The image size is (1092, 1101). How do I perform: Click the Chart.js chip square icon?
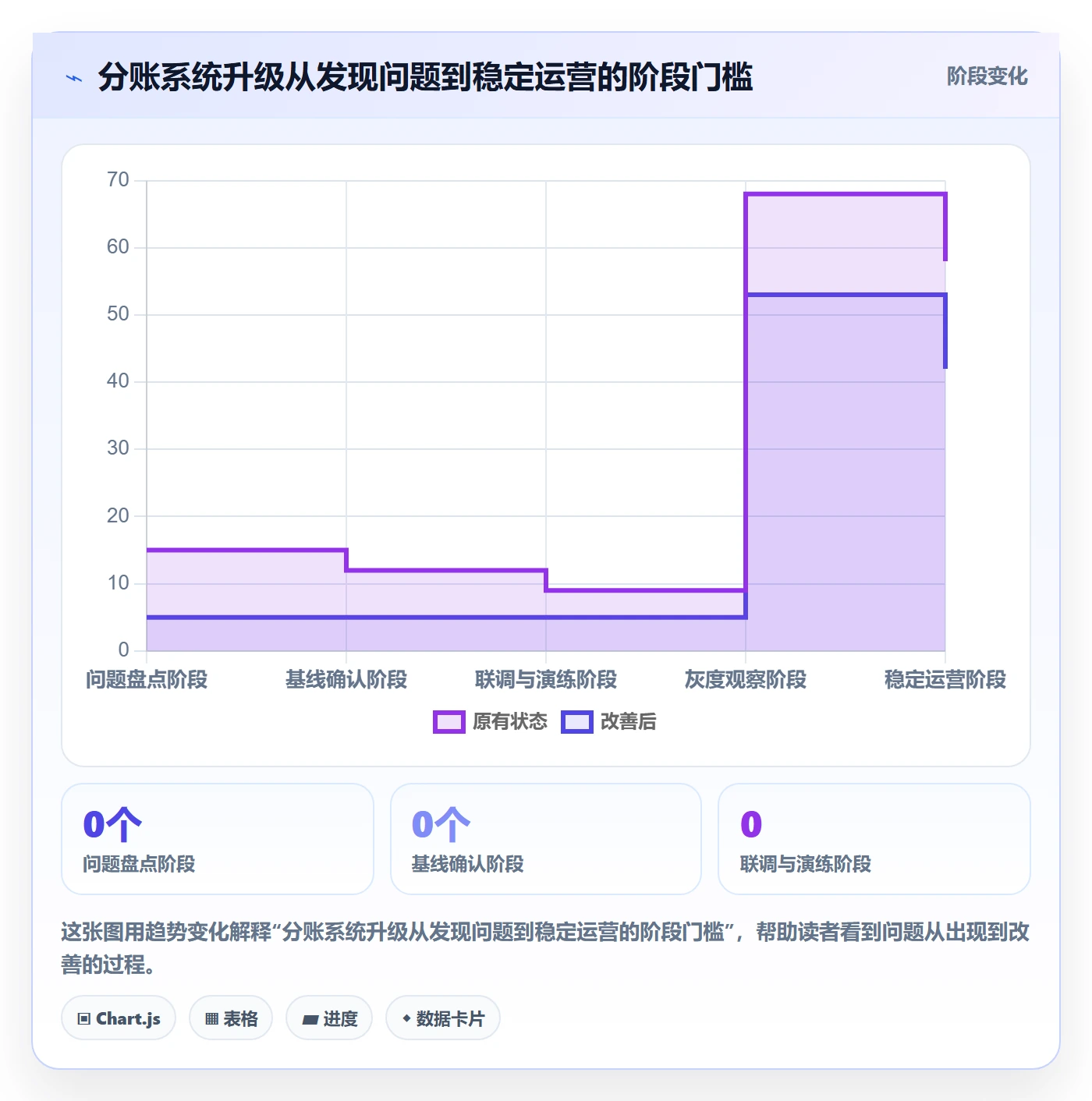pos(84,1018)
